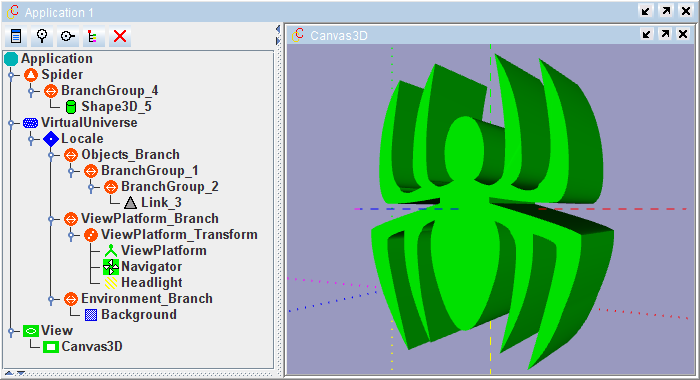Viewport: 700px width, 380px height.
Task: Click the ViewPlatform_Branch orange icon
Action: (71, 219)
